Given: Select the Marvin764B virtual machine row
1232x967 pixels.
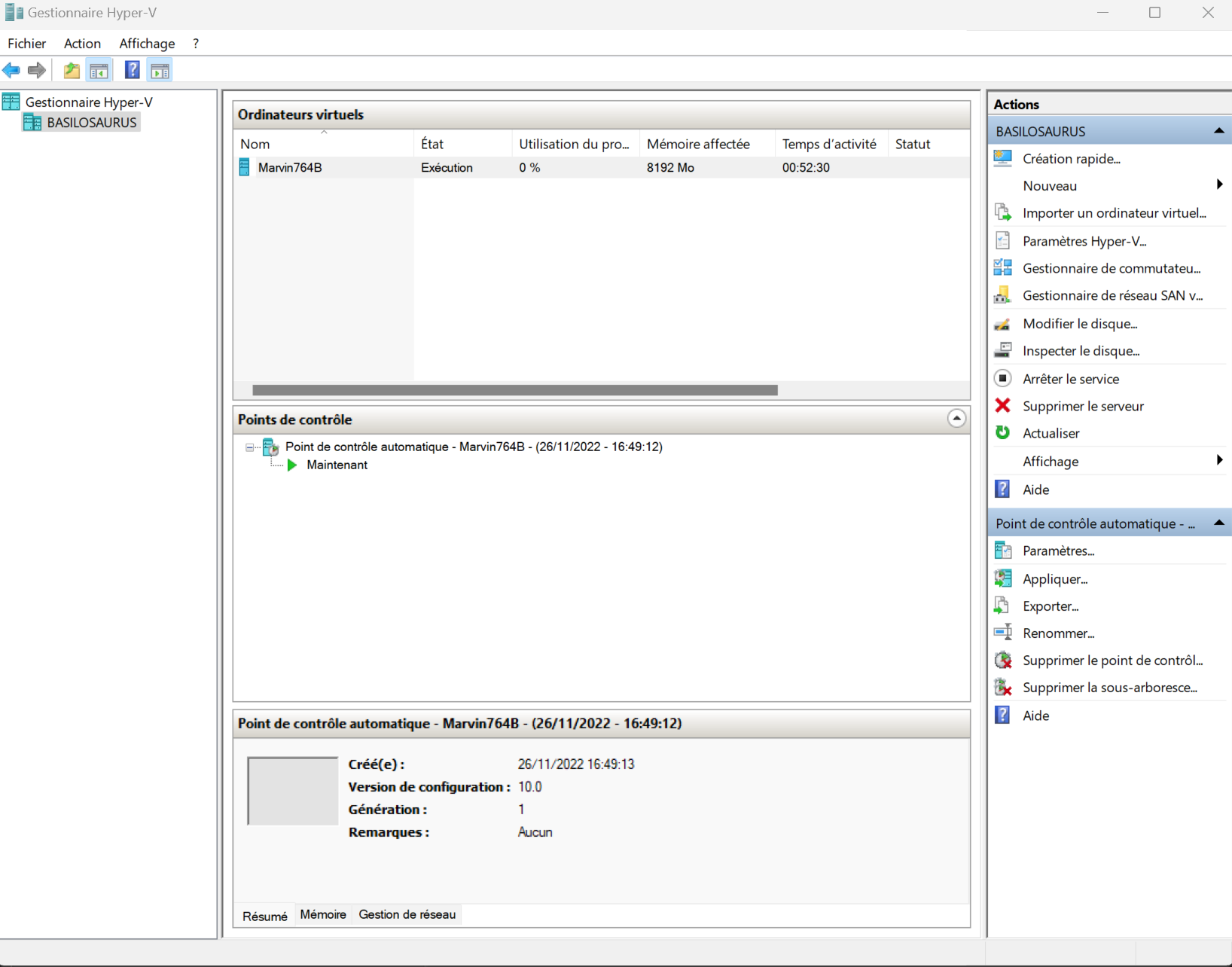Looking at the screenshot, I should click(290, 168).
